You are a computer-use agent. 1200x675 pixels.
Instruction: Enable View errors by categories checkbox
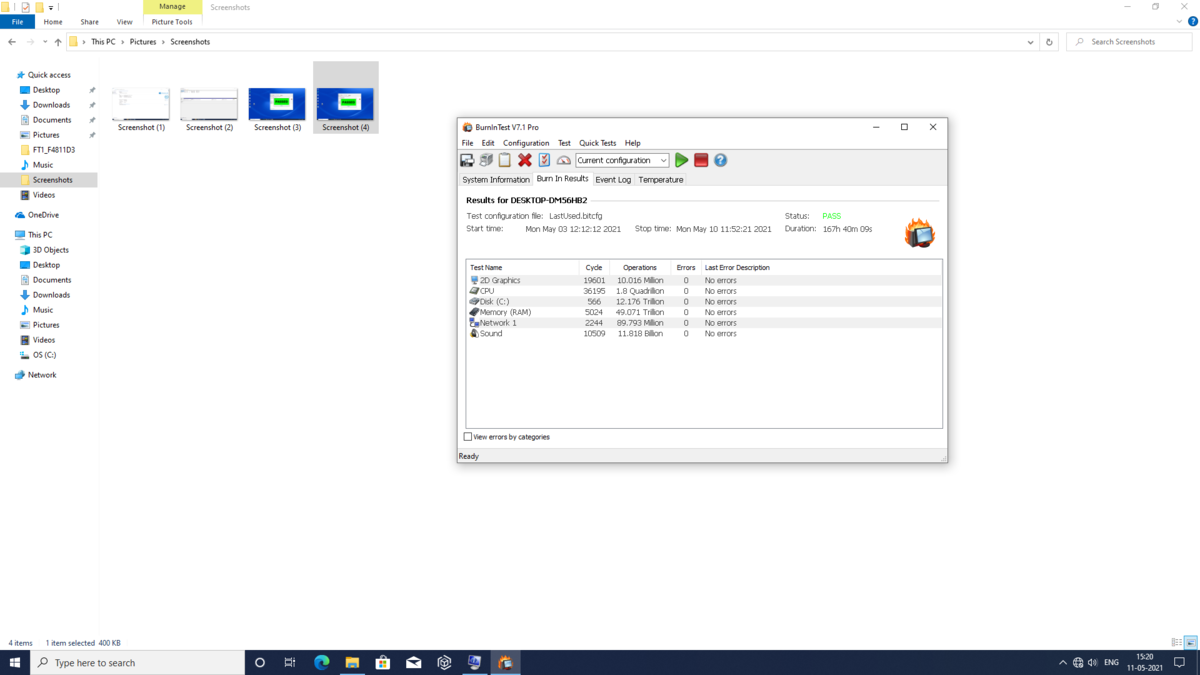point(468,437)
